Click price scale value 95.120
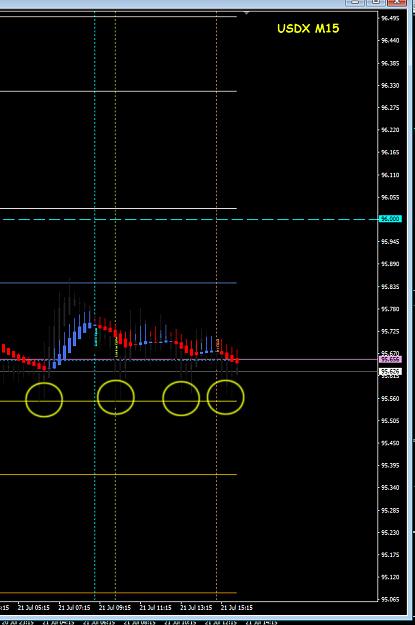This screenshot has height=625, width=415. click(x=390, y=577)
